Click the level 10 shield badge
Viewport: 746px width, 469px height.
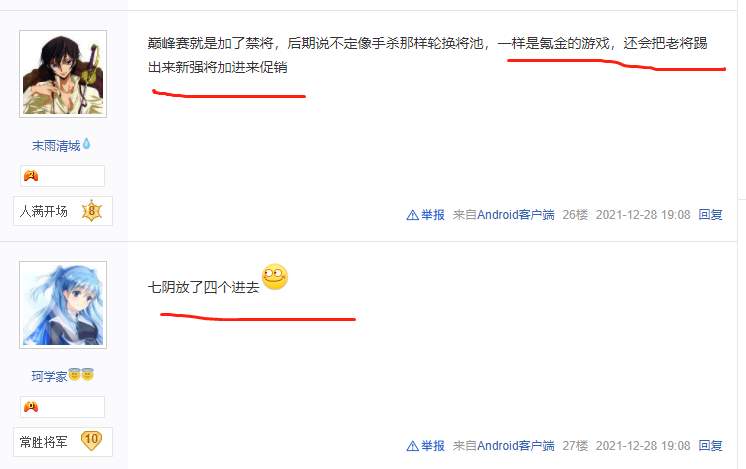pyautogui.click(x=91, y=440)
